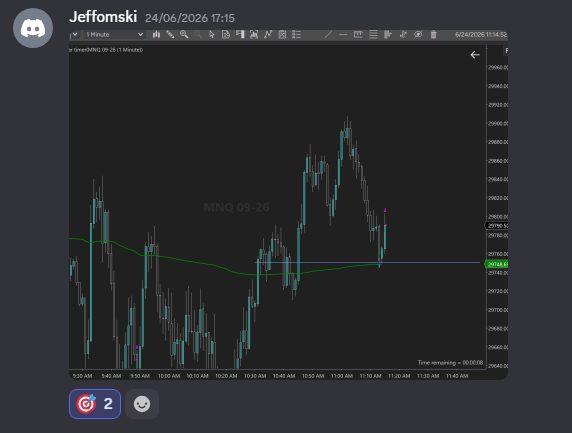Click the blue horizontal line on chart
572x433 pixels.
[367, 262]
